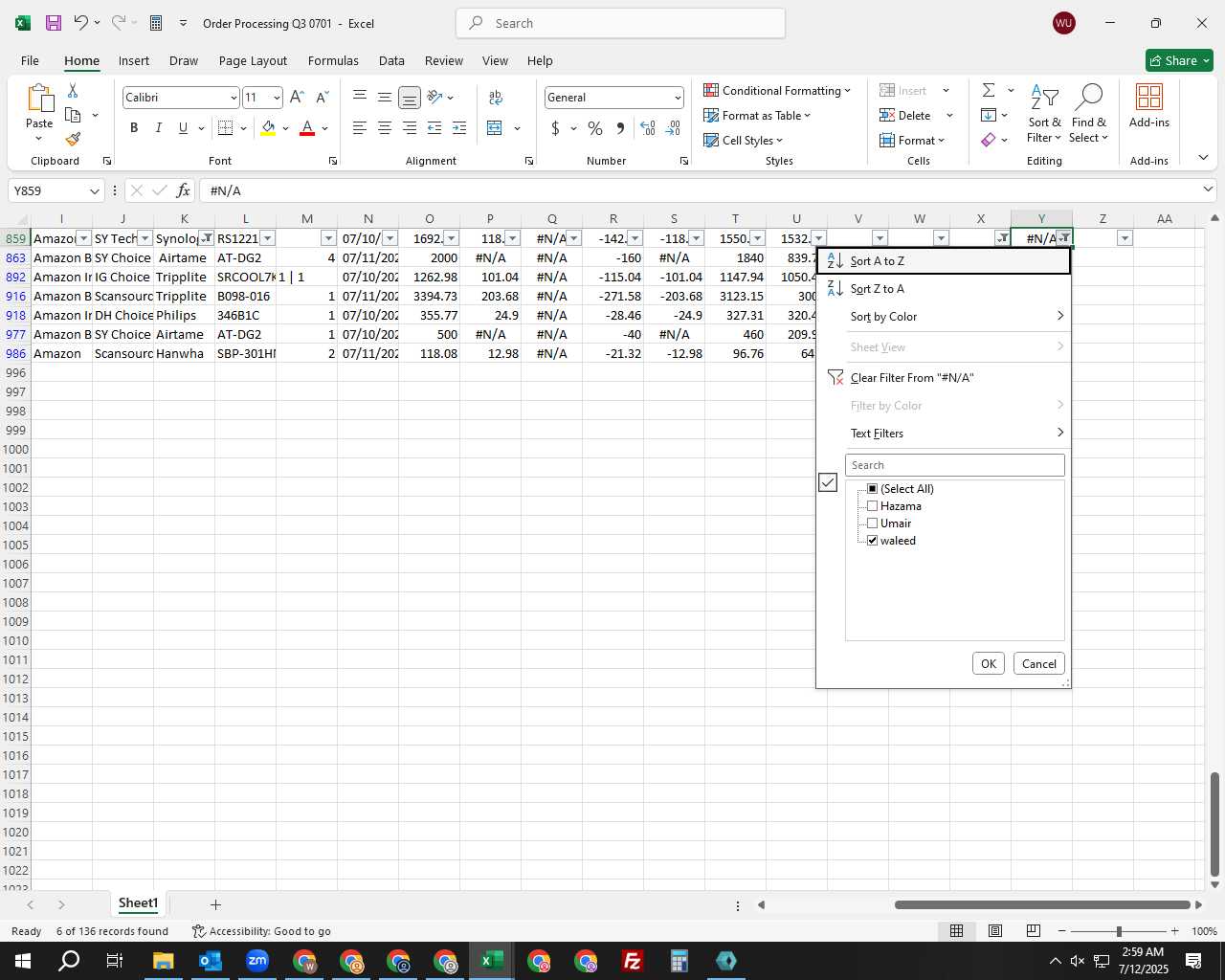This screenshot has width=1225, height=980.
Task: Open column V filter dropdown arrow
Action: pos(880,238)
